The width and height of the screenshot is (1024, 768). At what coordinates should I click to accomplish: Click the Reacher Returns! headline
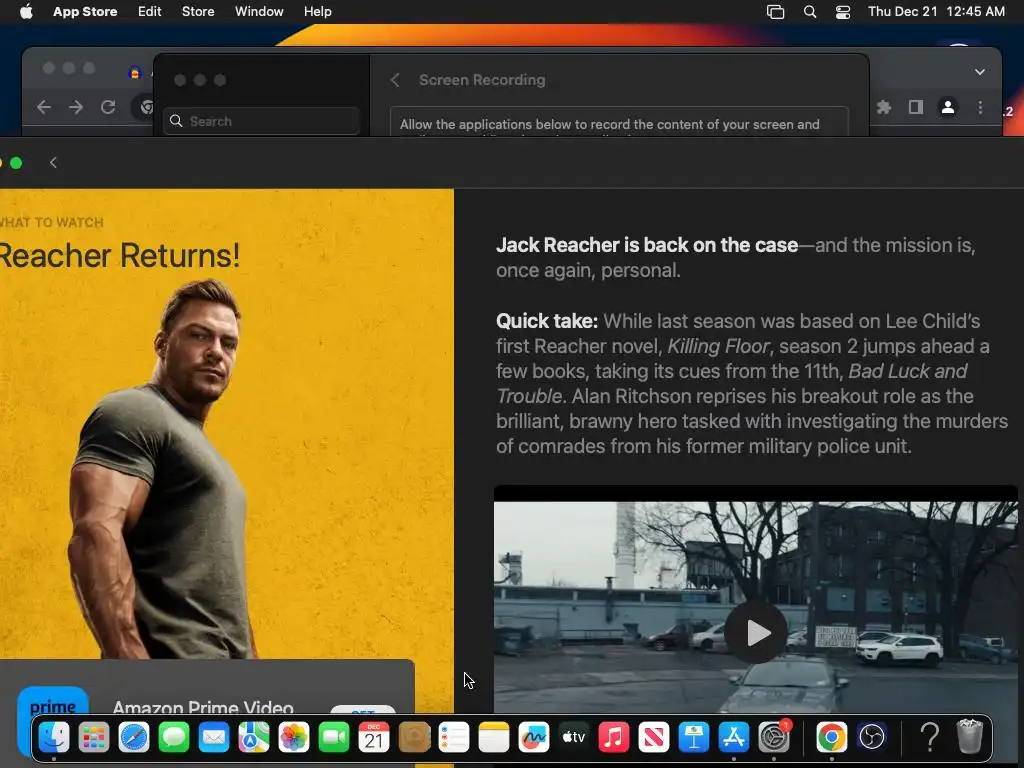120,255
